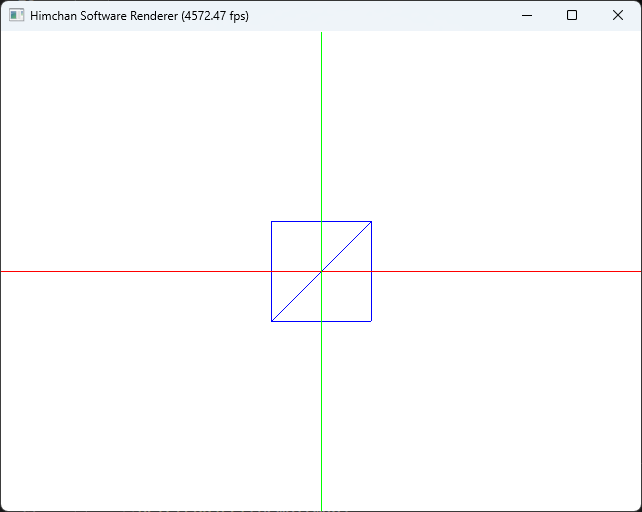
Task: Maximize the renderer window
Action: [x=572, y=16]
